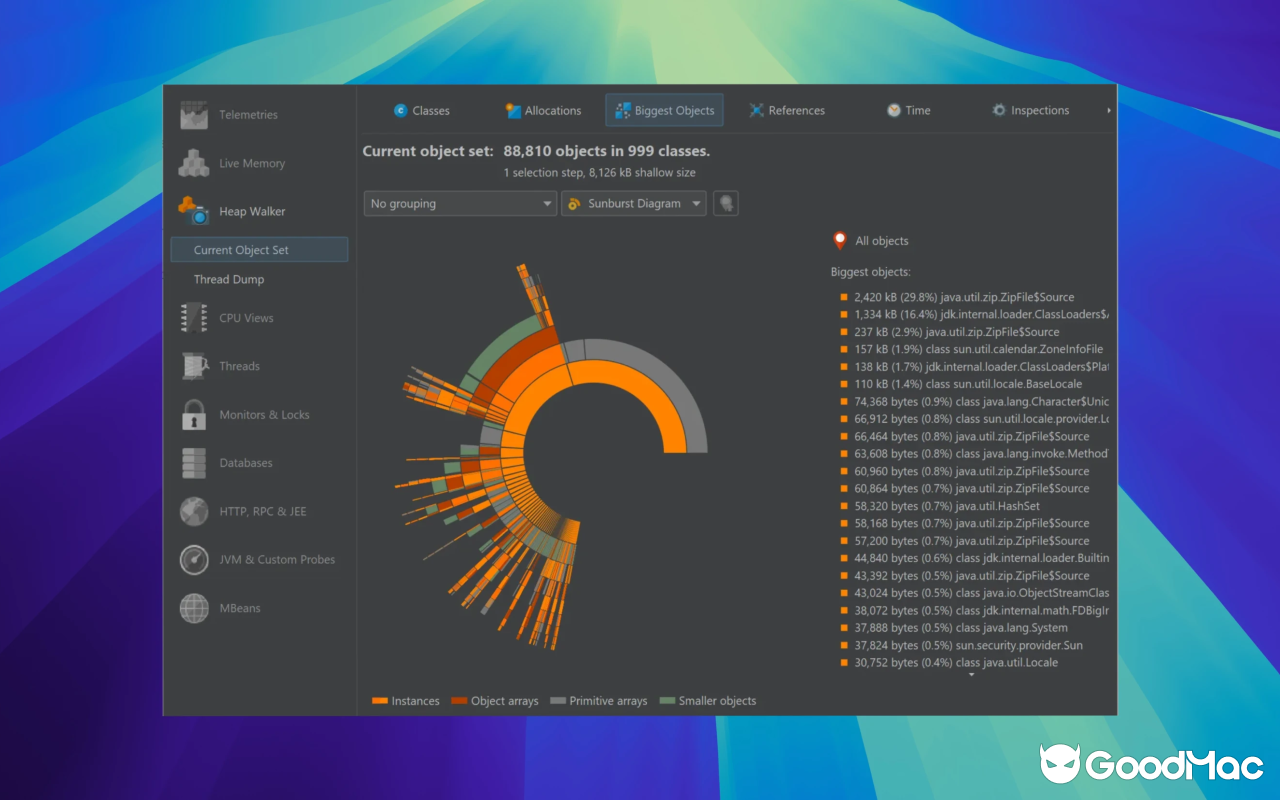Expand the biggest objects list downward arrow
The image size is (1280, 800).
click(x=971, y=674)
